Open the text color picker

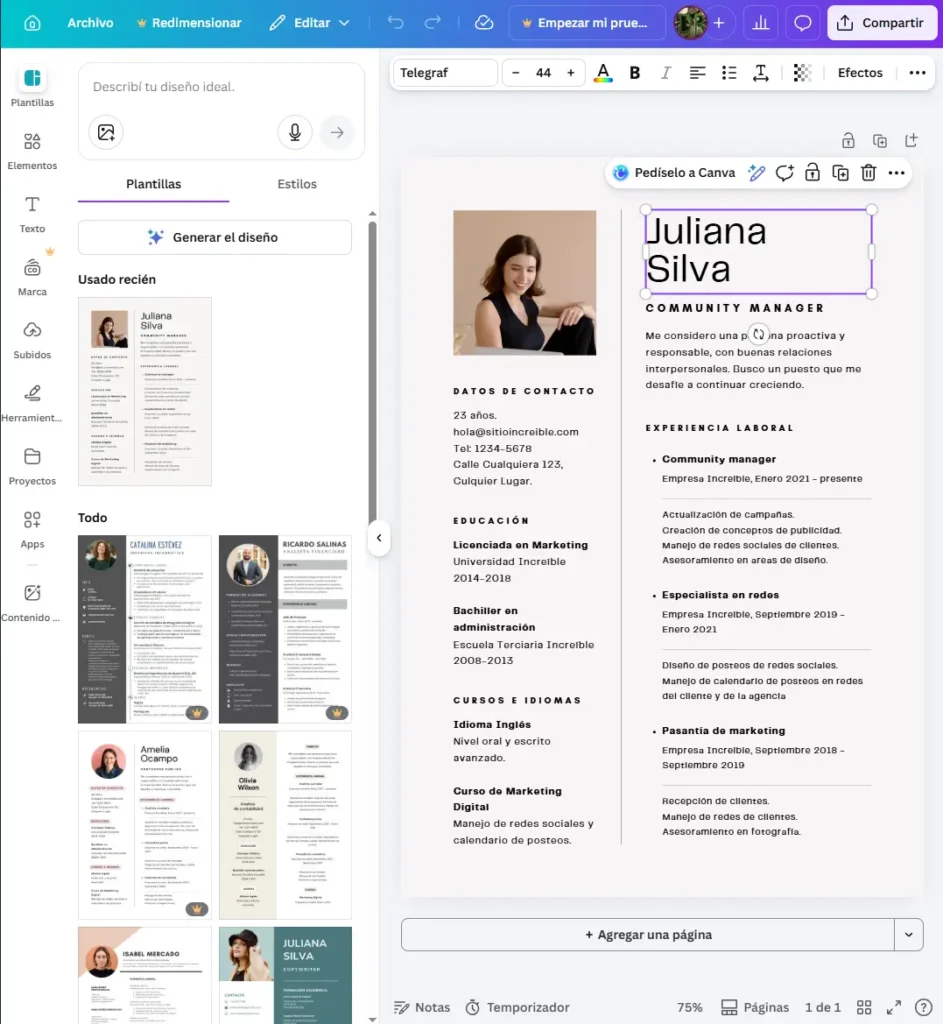point(602,73)
